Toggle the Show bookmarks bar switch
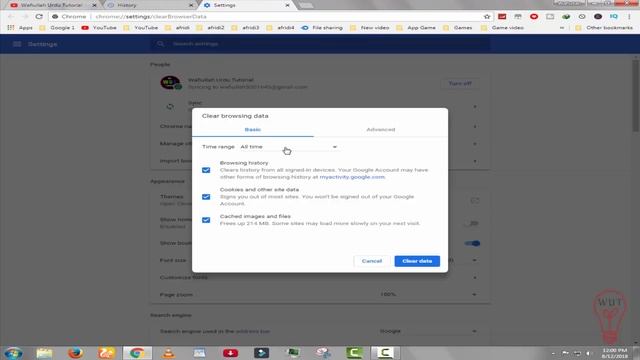The width and height of the screenshot is (640, 360). (x=473, y=243)
